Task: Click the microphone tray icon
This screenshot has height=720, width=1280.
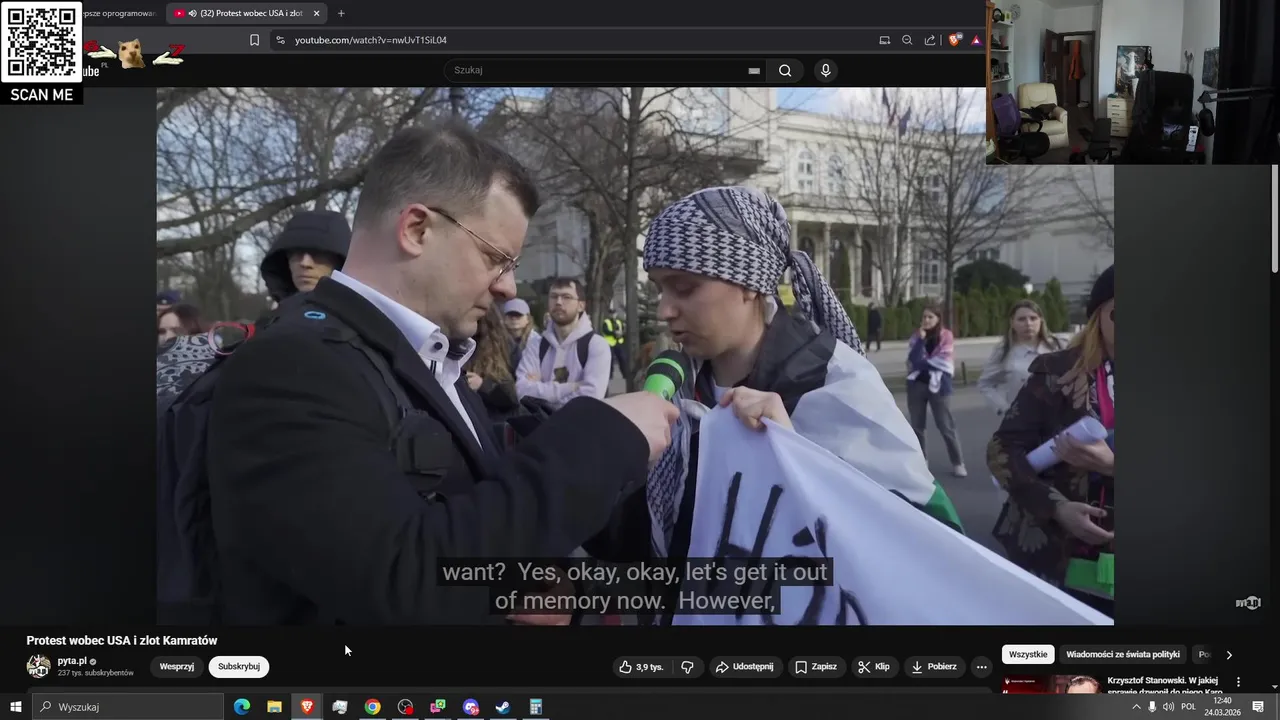Action: coord(1152,707)
